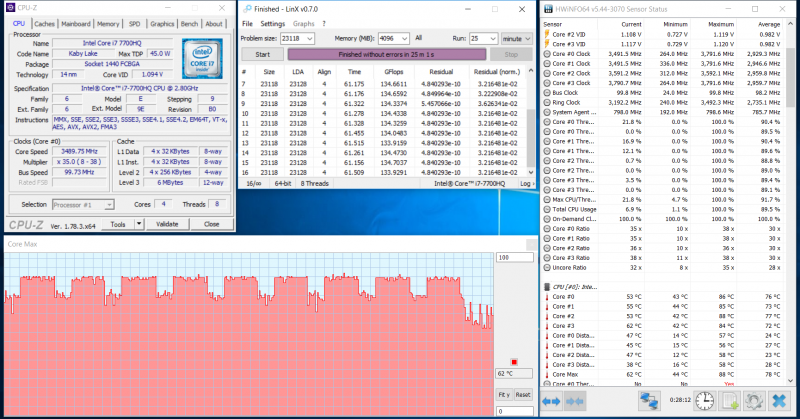800x419 pixels.
Task: Click the icon beside Total CPU Usage
Action: coord(547,209)
